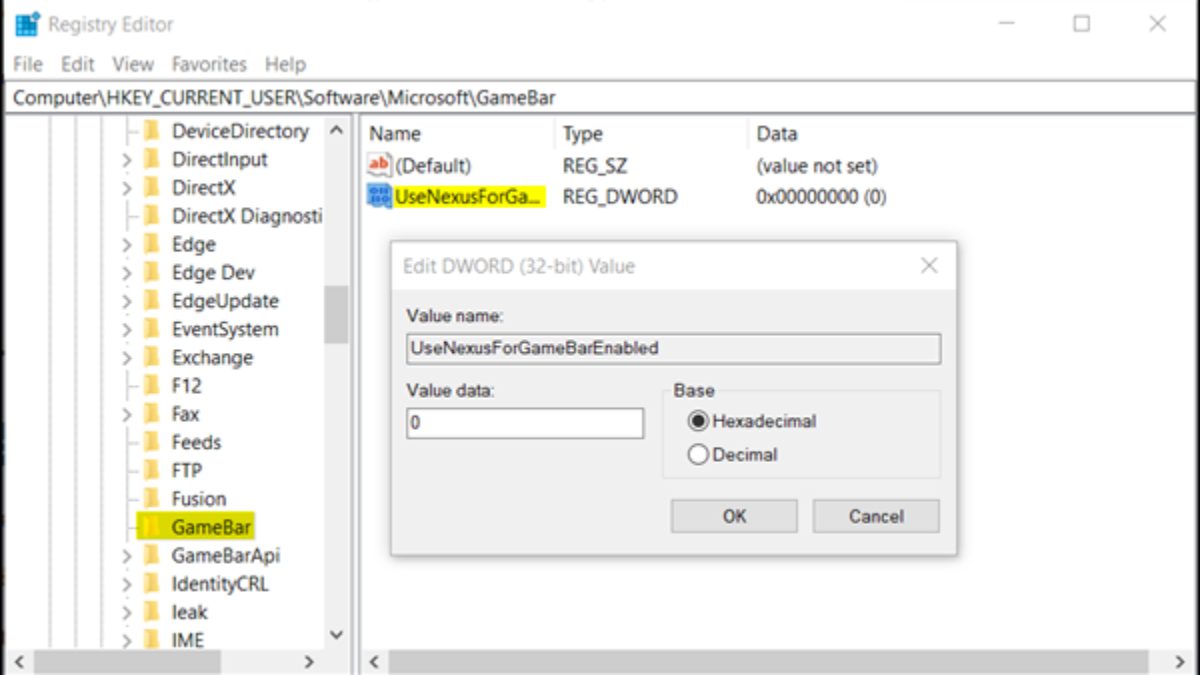Select the Feeds folder icon

[x=152, y=442]
